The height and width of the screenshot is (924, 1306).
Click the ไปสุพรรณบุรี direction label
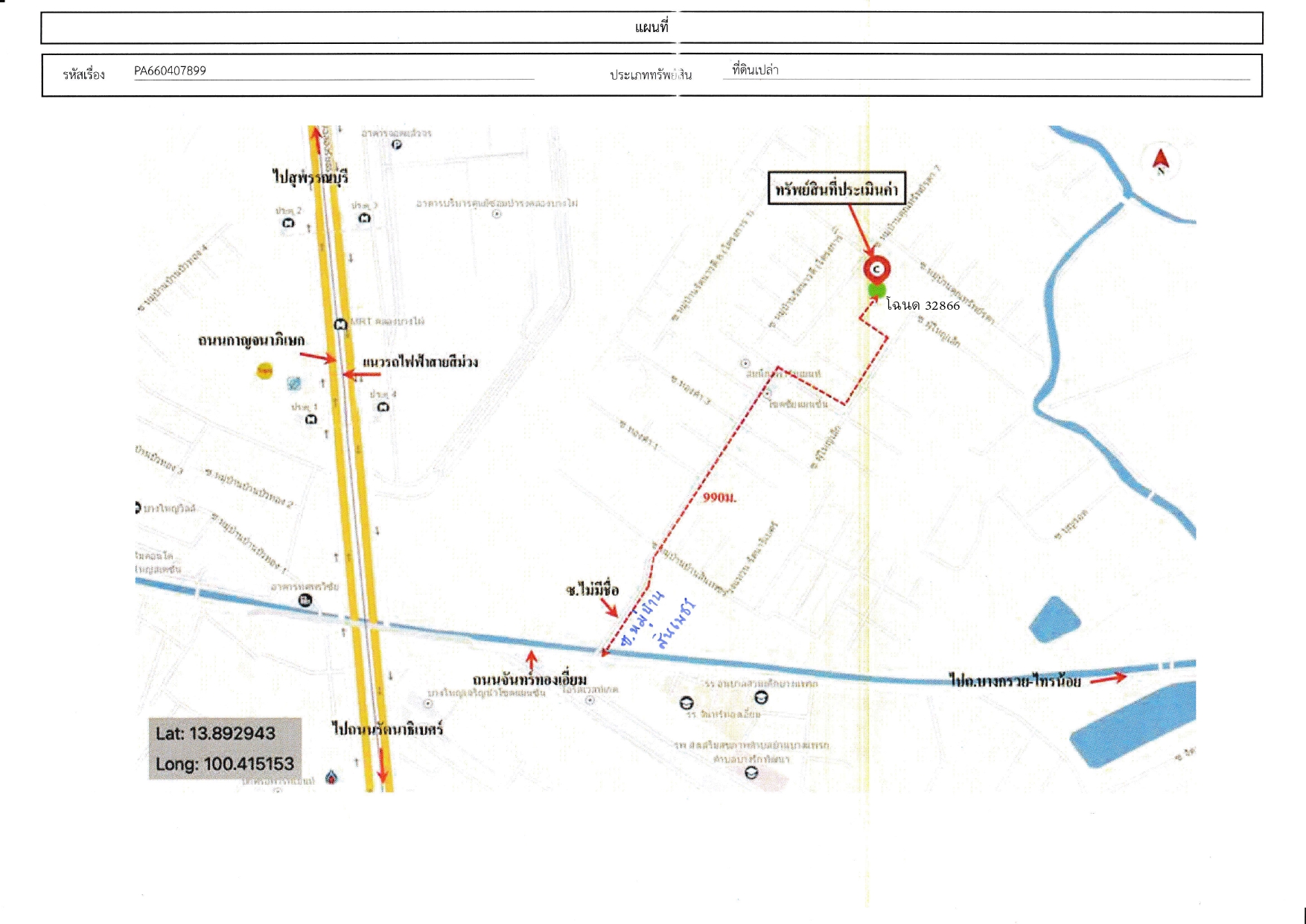click(x=310, y=177)
